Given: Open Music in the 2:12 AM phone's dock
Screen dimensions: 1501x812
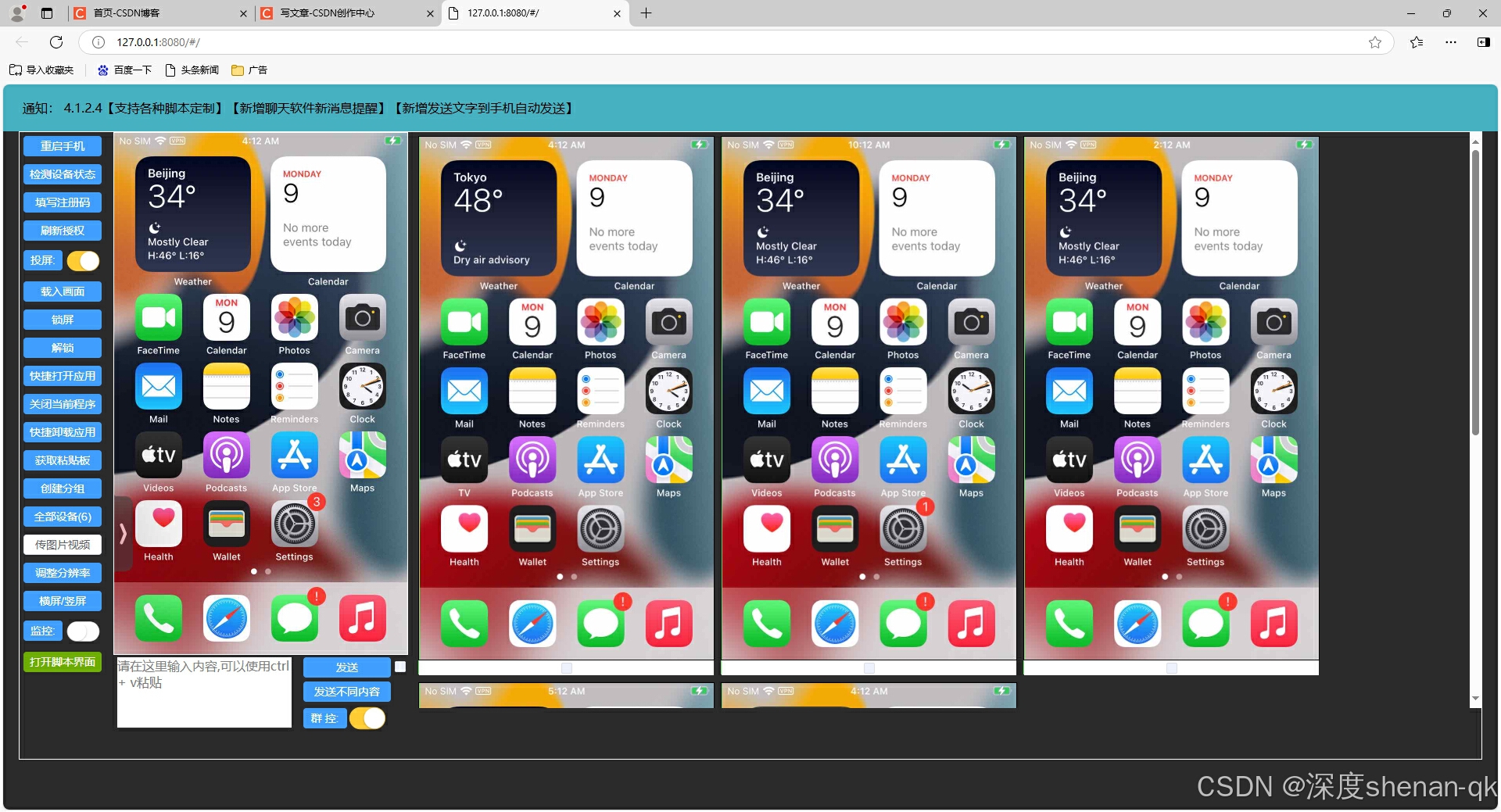Looking at the screenshot, I should point(1274,623).
